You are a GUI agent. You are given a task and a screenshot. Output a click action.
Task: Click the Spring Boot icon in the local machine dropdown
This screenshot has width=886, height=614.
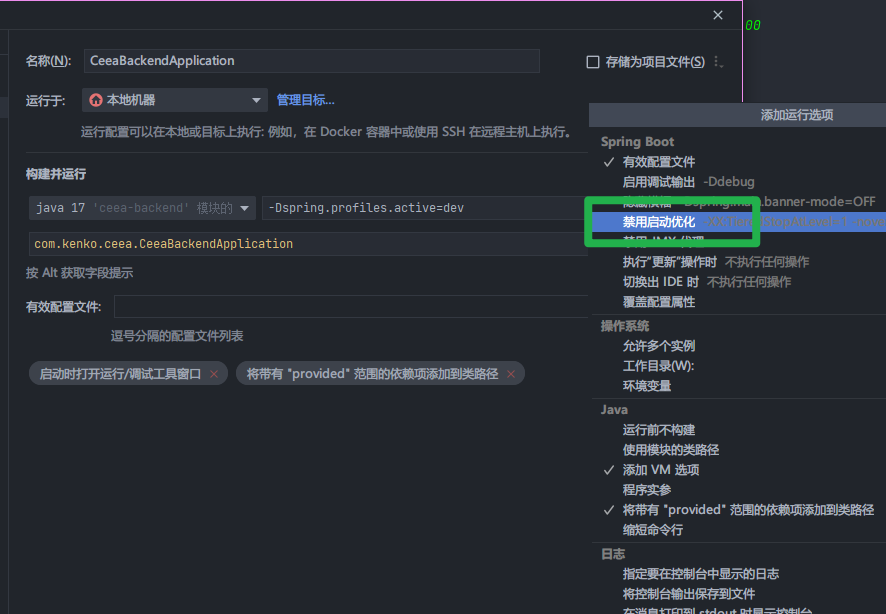(x=96, y=100)
